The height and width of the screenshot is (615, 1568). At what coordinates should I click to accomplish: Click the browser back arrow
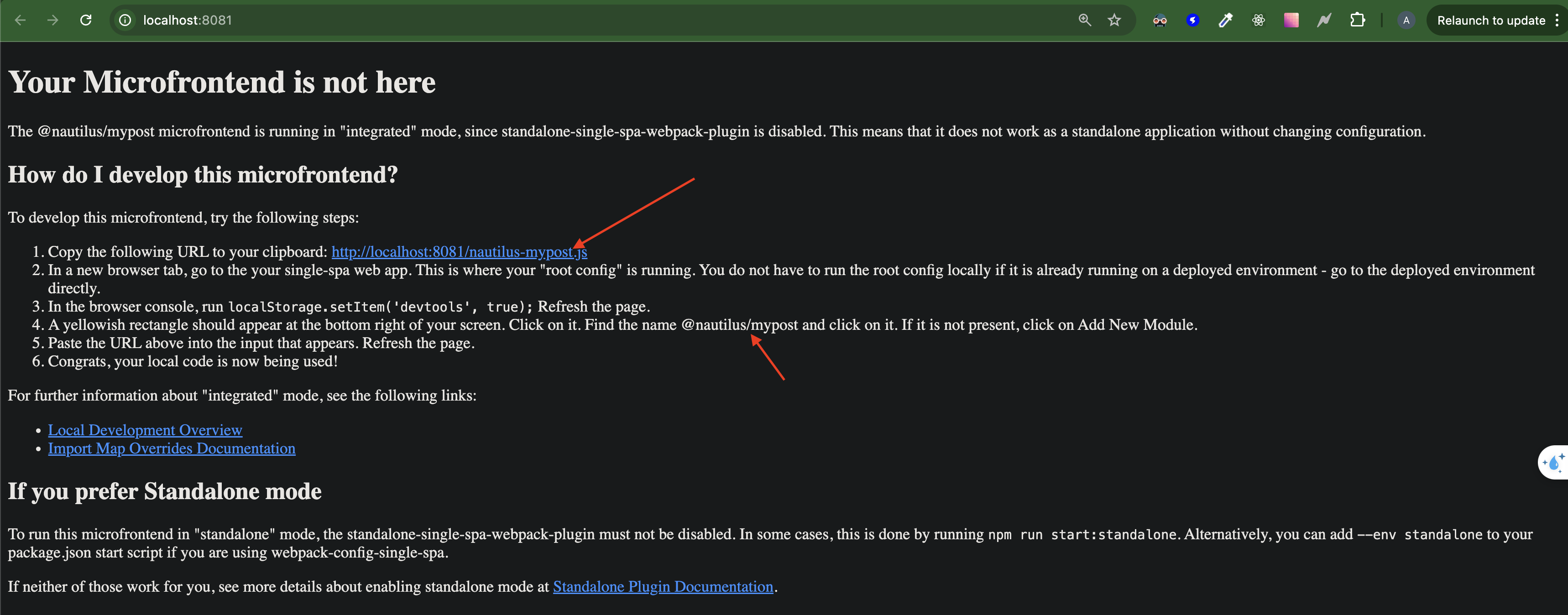click(x=20, y=20)
